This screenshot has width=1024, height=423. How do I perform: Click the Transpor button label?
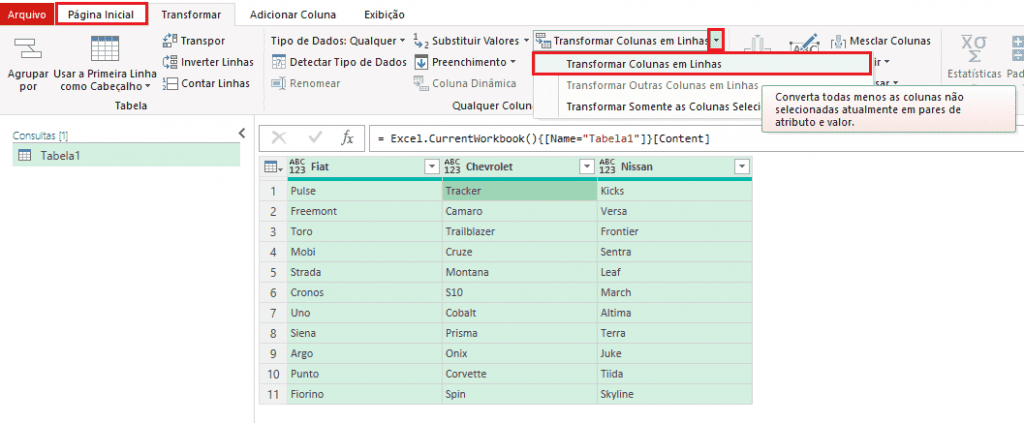203,41
